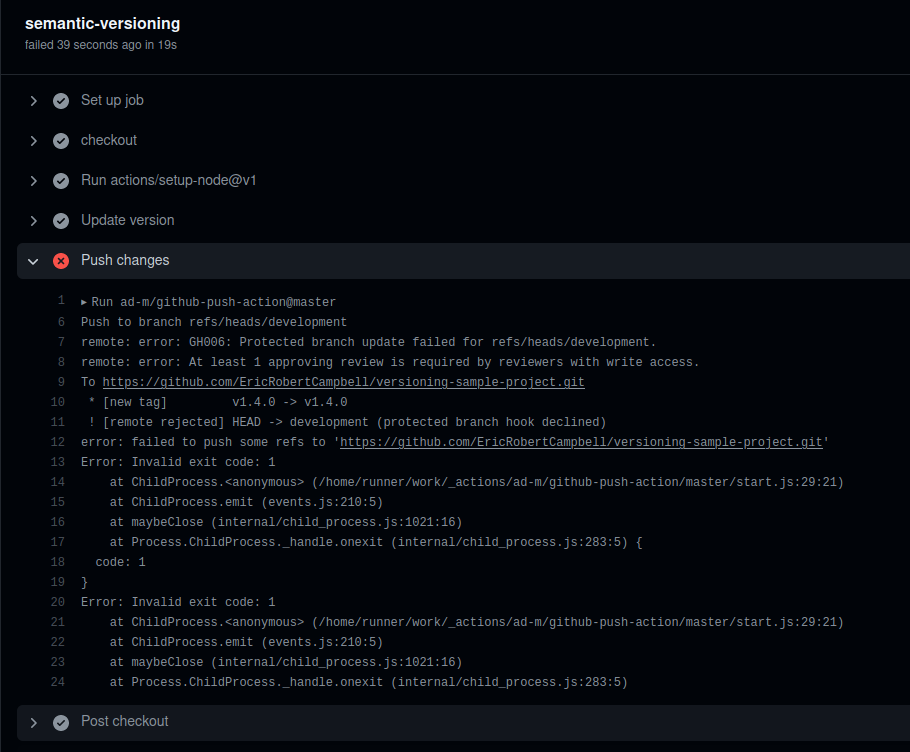Expand the Post checkout step chevron
The width and height of the screenshot is (910, 752).
(x=34, y=723)
